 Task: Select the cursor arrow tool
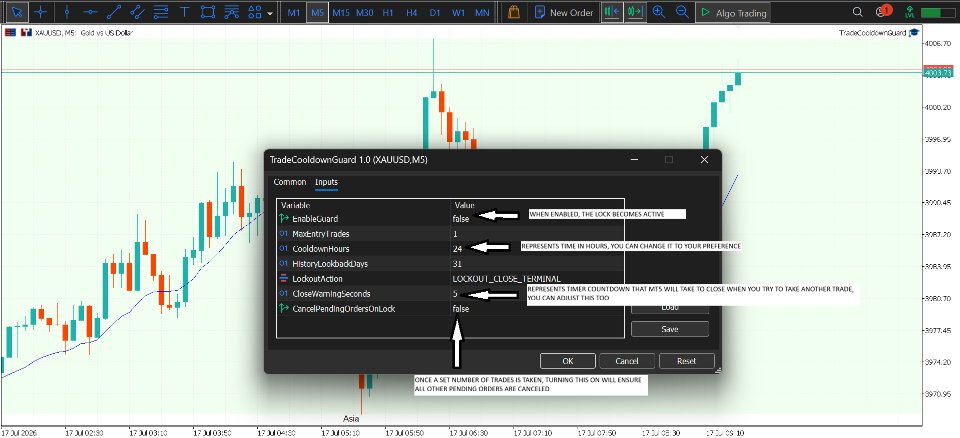tap(17, 12)
